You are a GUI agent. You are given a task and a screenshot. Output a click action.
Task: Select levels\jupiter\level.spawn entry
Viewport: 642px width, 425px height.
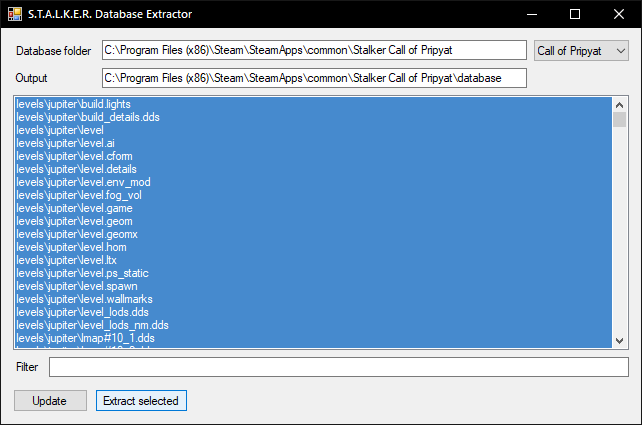(x=314, y=286)
